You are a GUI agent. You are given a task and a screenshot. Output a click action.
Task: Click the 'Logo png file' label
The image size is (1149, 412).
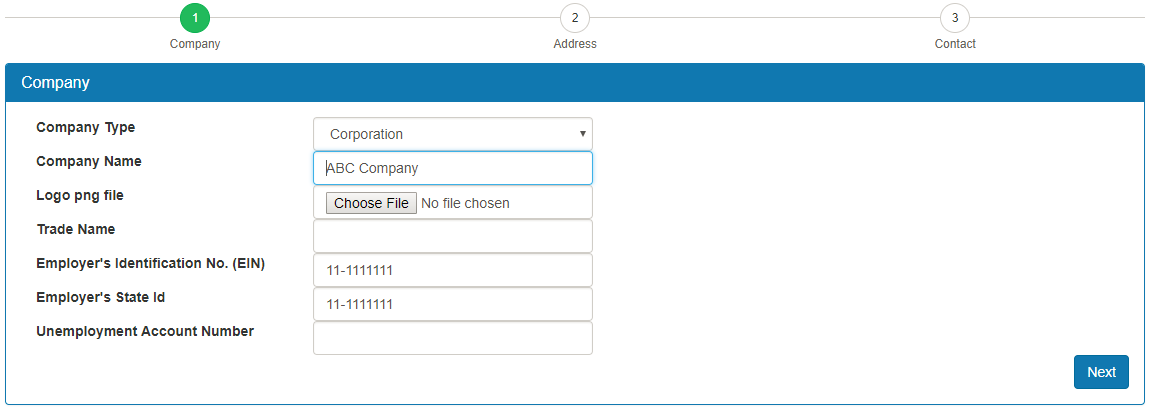[80, 195]
